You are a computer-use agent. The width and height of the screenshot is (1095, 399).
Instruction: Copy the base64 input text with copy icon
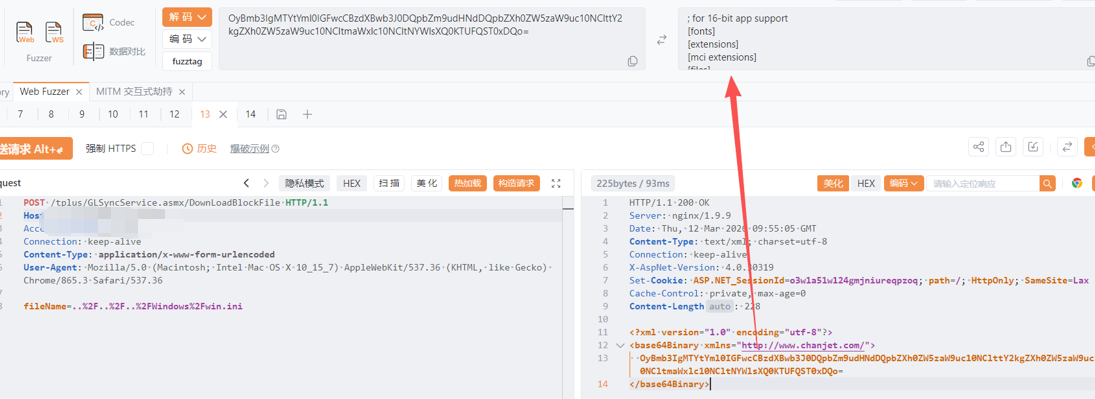[633, 61]
